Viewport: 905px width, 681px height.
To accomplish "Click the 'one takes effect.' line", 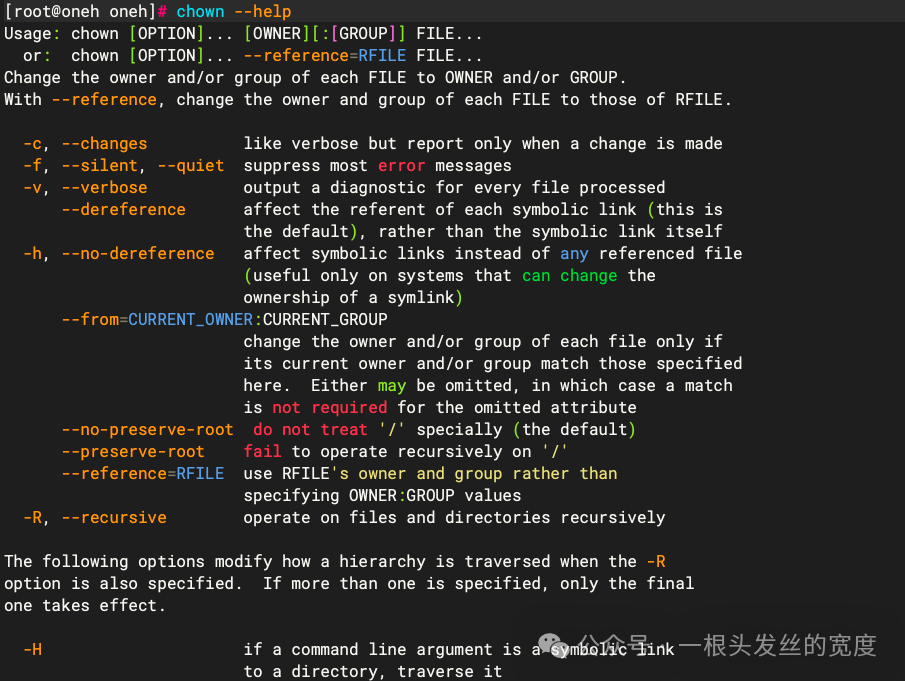I will [x=85, y=605].
